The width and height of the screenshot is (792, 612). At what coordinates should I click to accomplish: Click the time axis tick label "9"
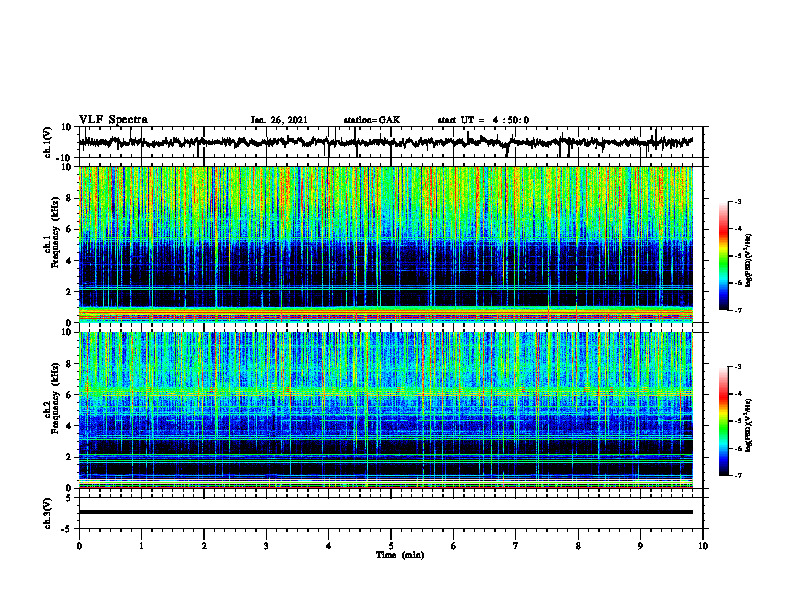pos(640,546)
